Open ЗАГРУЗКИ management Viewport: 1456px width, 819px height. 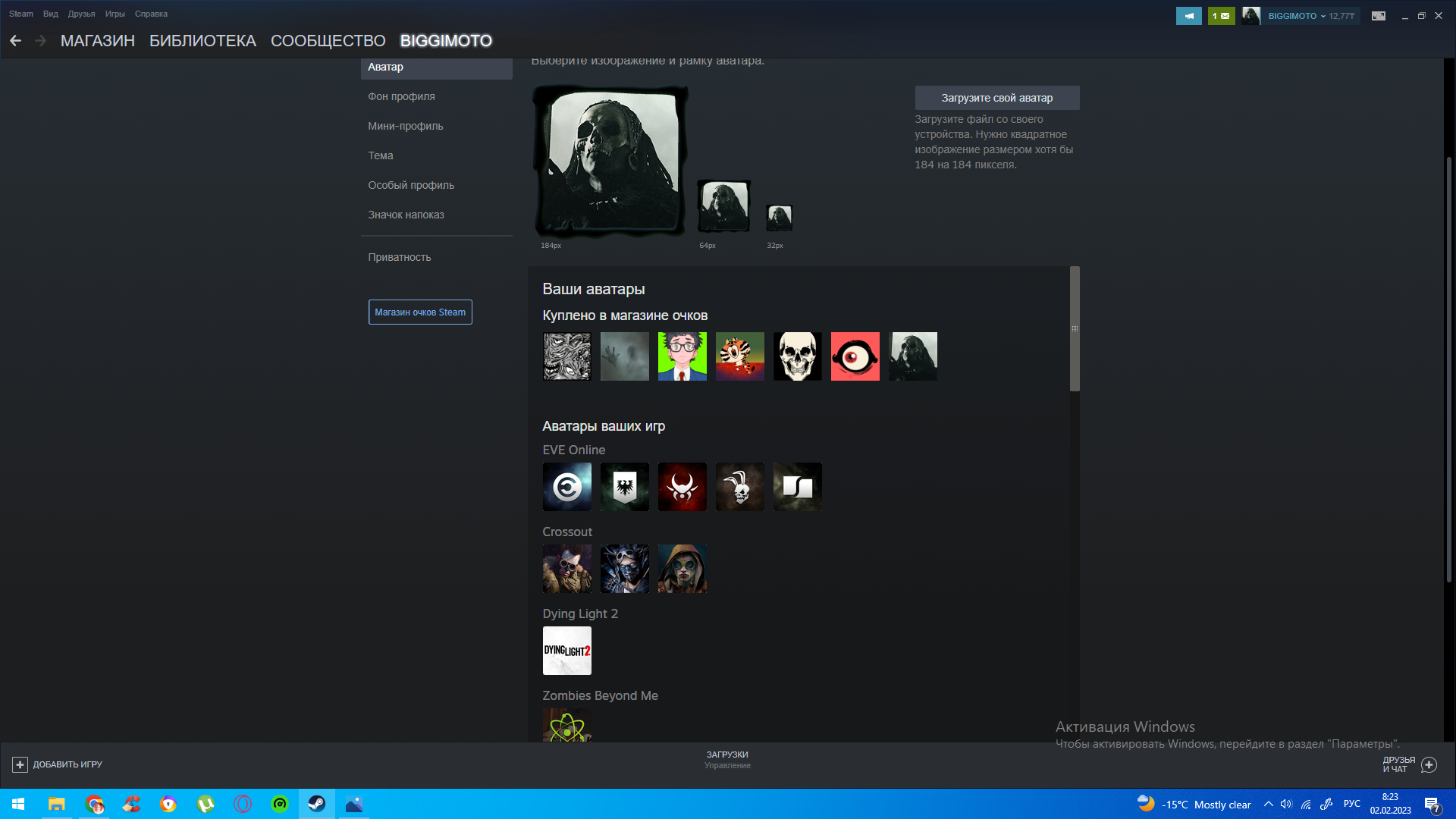click(727, 760)
